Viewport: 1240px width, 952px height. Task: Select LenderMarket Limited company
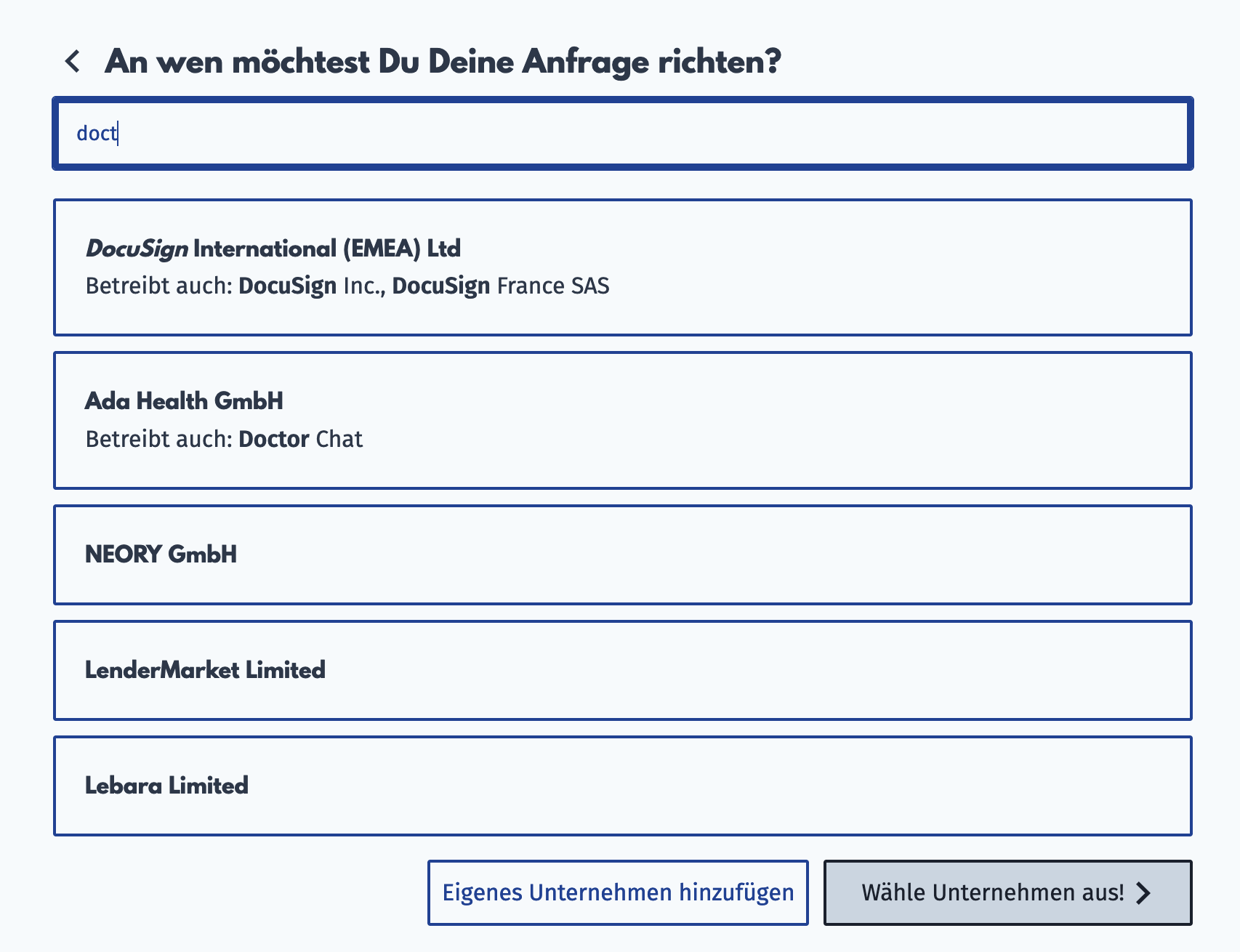[x=623, y=671]
